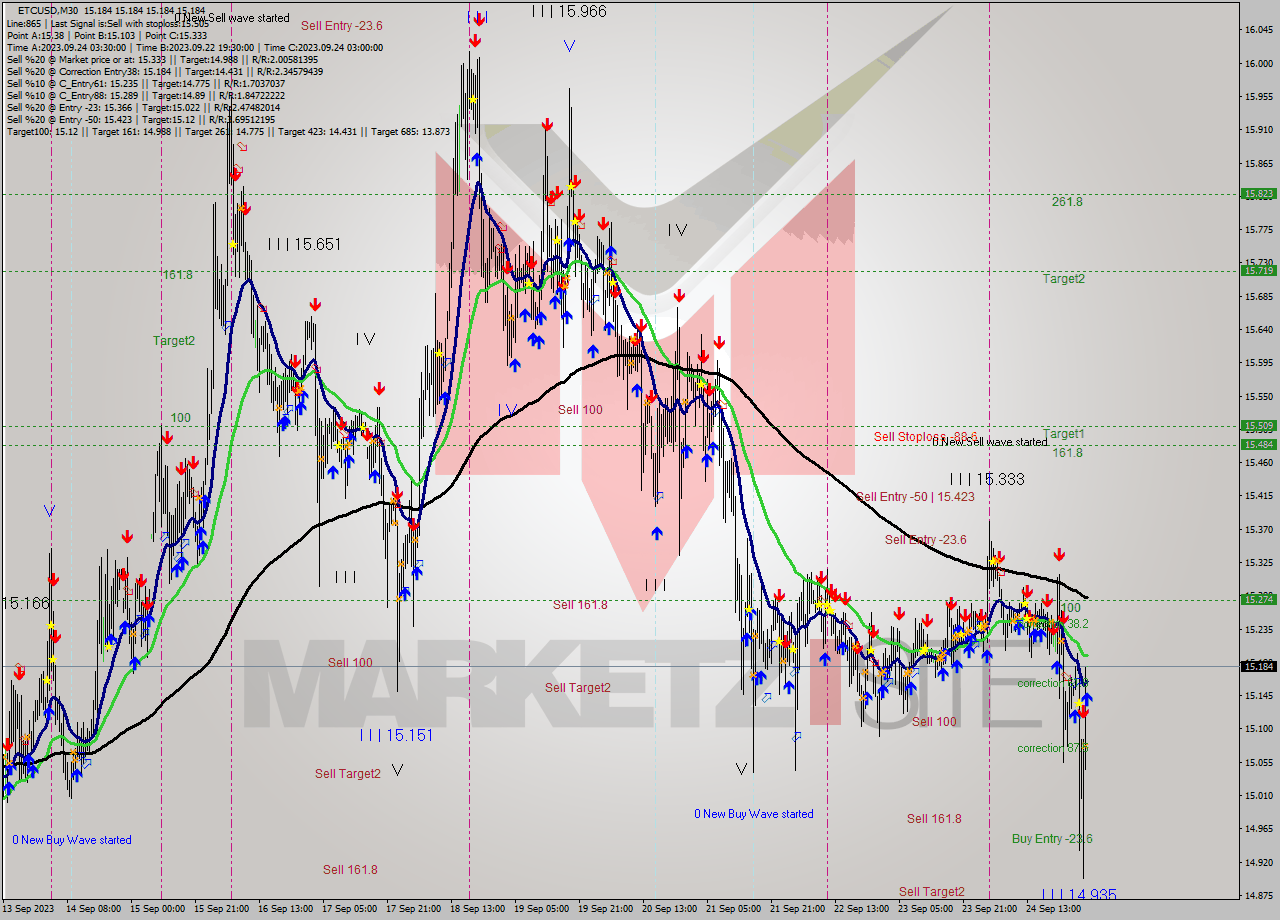Click the green 'Target1' label
This screenshot has height=920, width=1280.
[1063, 434]
